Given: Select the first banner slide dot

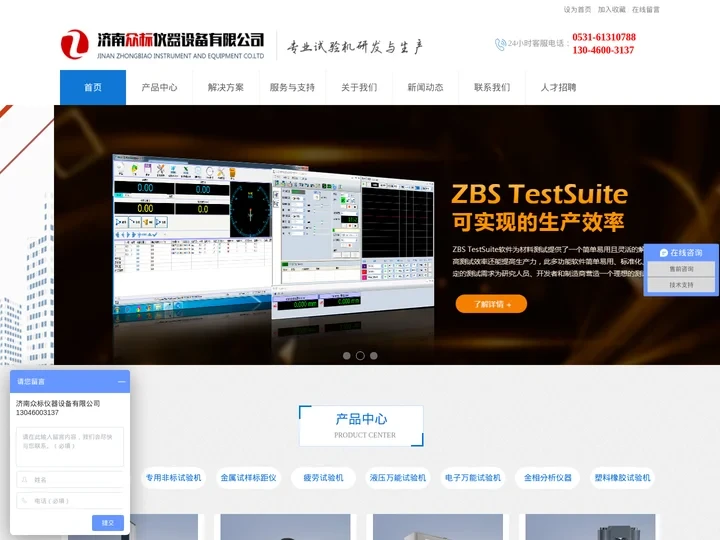Looking at the screenshot, I should coord(347,356).
